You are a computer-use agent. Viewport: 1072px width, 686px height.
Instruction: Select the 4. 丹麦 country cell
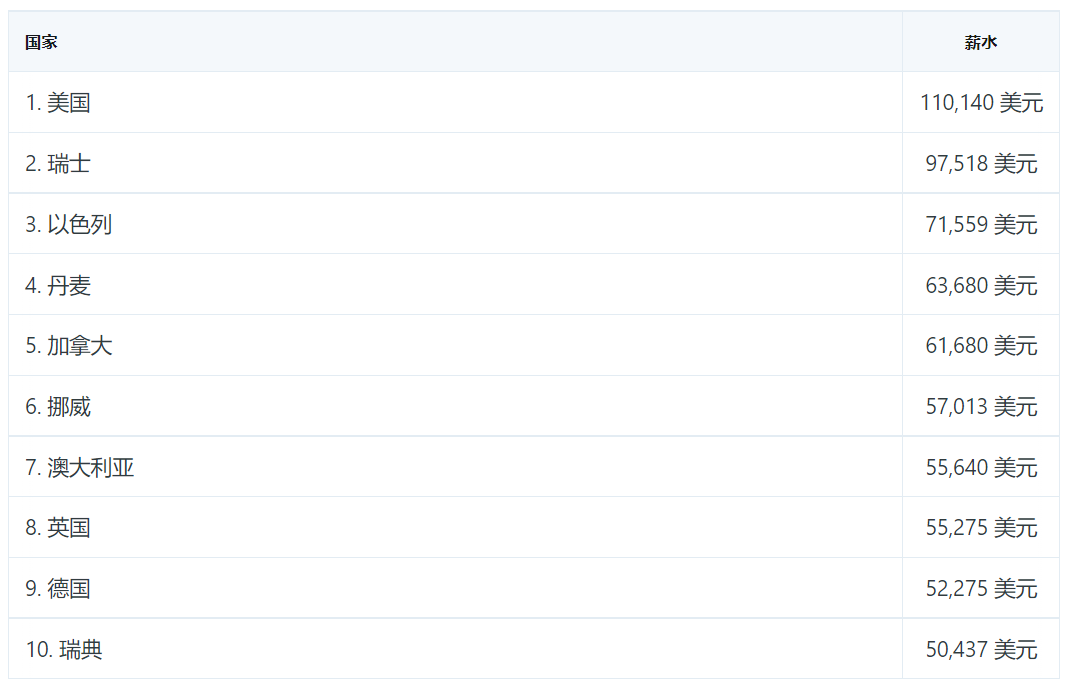58,285
